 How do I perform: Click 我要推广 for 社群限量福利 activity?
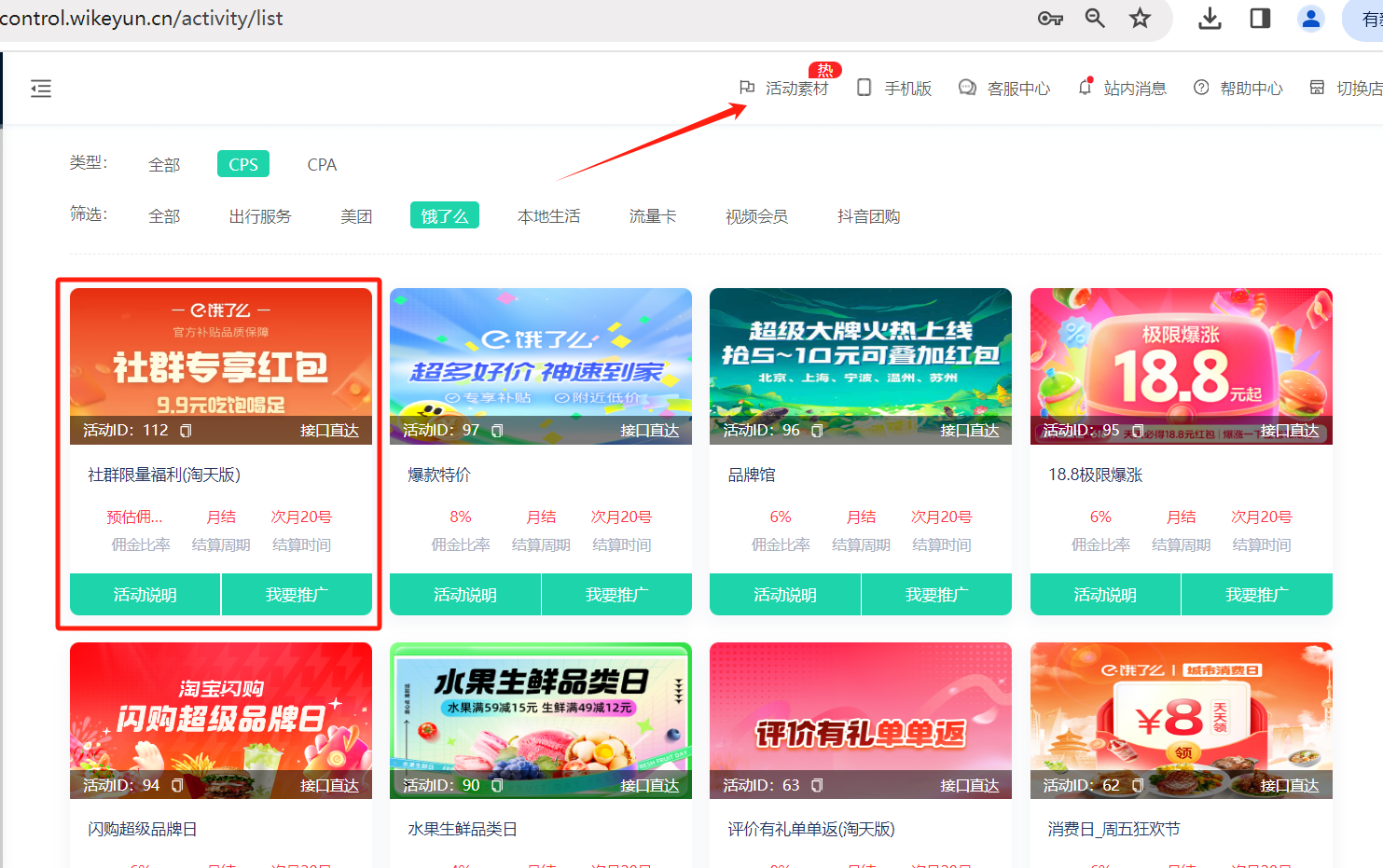[297, 595]
